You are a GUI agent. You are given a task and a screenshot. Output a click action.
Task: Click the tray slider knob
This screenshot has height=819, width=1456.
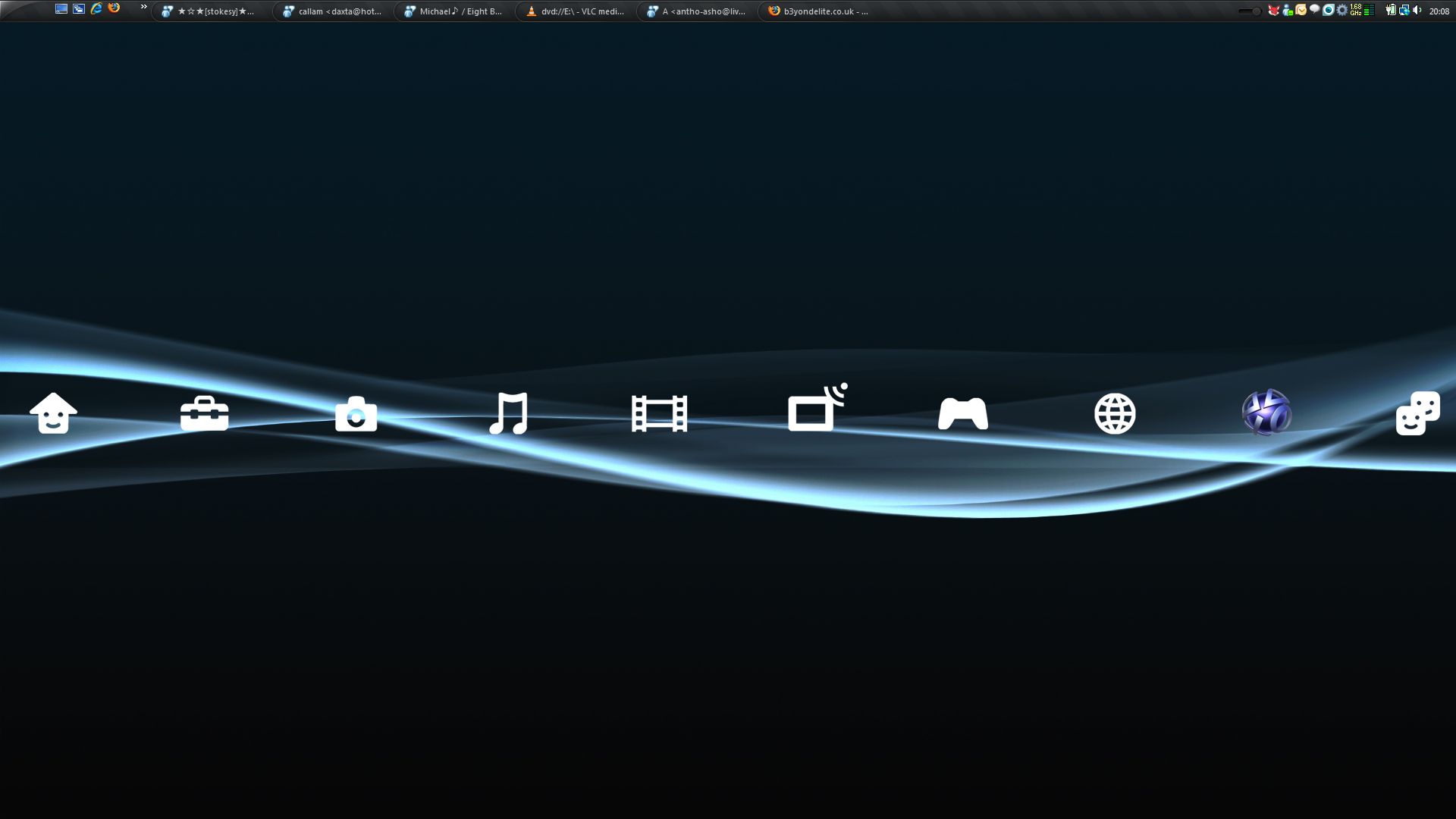[1257, 11]
